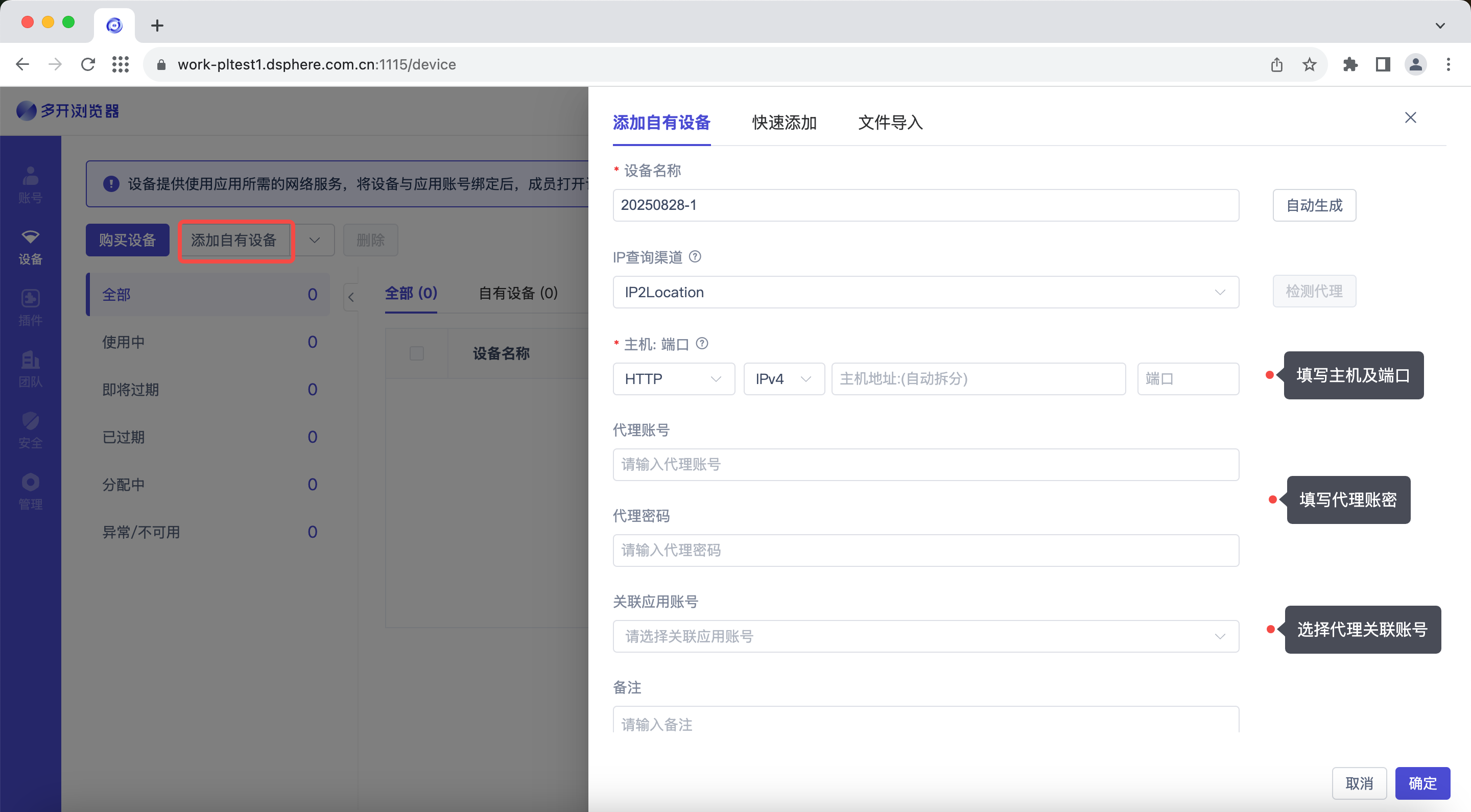Switch to the 文件导入 tab
The width and height of the screenshot is (1471, 812).
coord(890,122)
